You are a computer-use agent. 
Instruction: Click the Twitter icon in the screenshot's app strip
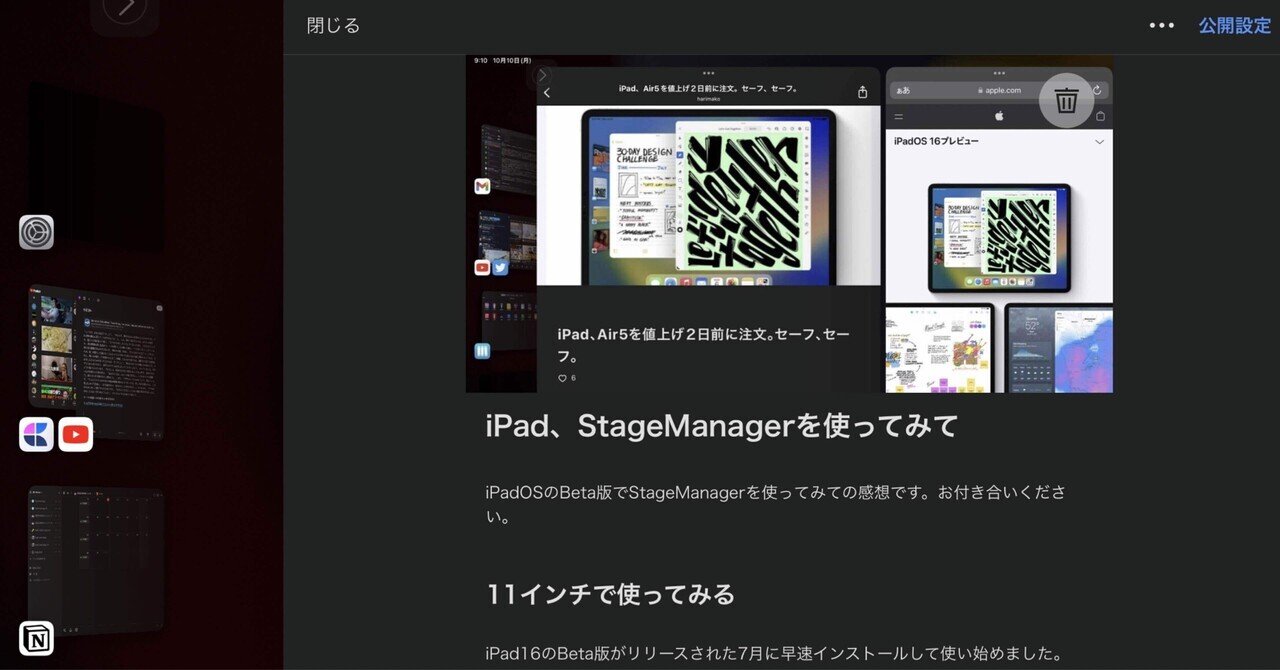tap(500, 267)
